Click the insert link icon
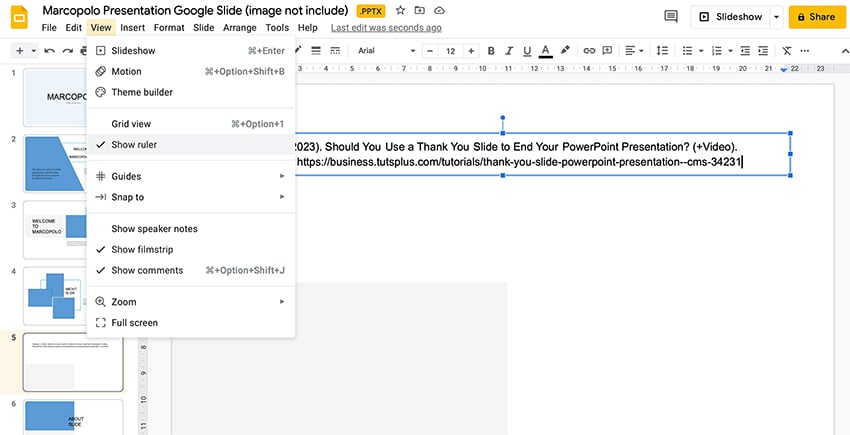This screenshot has height=435, width=850. pyautogui.click(x=589, y=50)
